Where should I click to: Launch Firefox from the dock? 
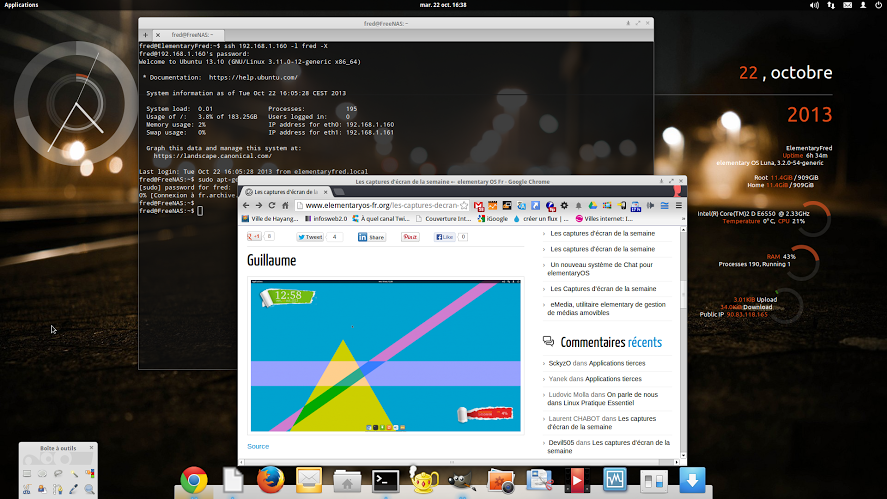[x=270, y=480]
